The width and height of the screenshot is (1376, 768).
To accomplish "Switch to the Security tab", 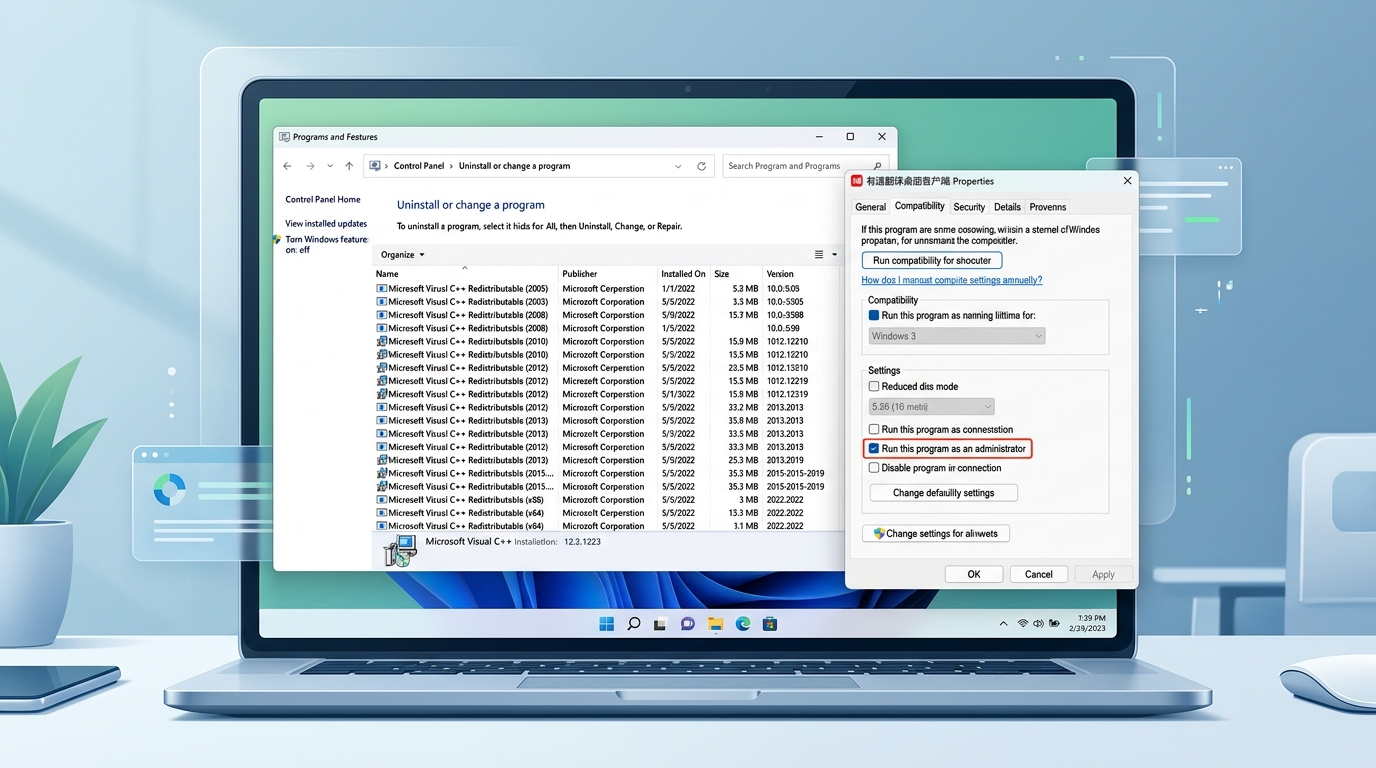I will [968, 207].
